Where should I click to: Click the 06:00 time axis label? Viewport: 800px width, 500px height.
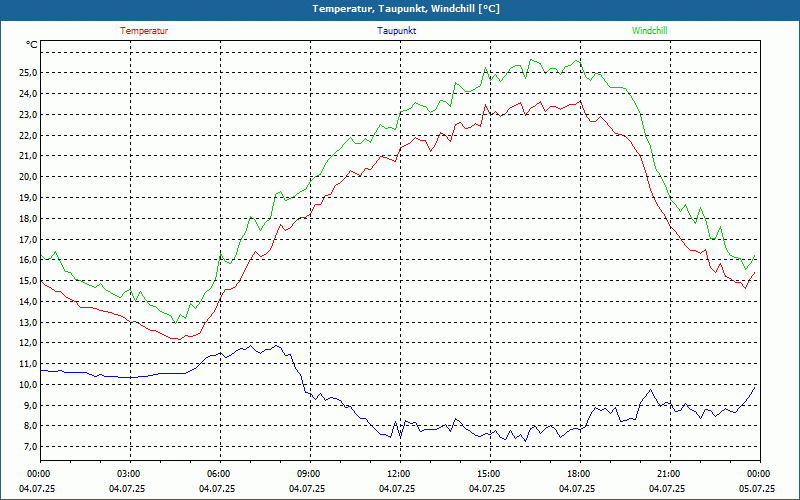click(x=218, y=474)
